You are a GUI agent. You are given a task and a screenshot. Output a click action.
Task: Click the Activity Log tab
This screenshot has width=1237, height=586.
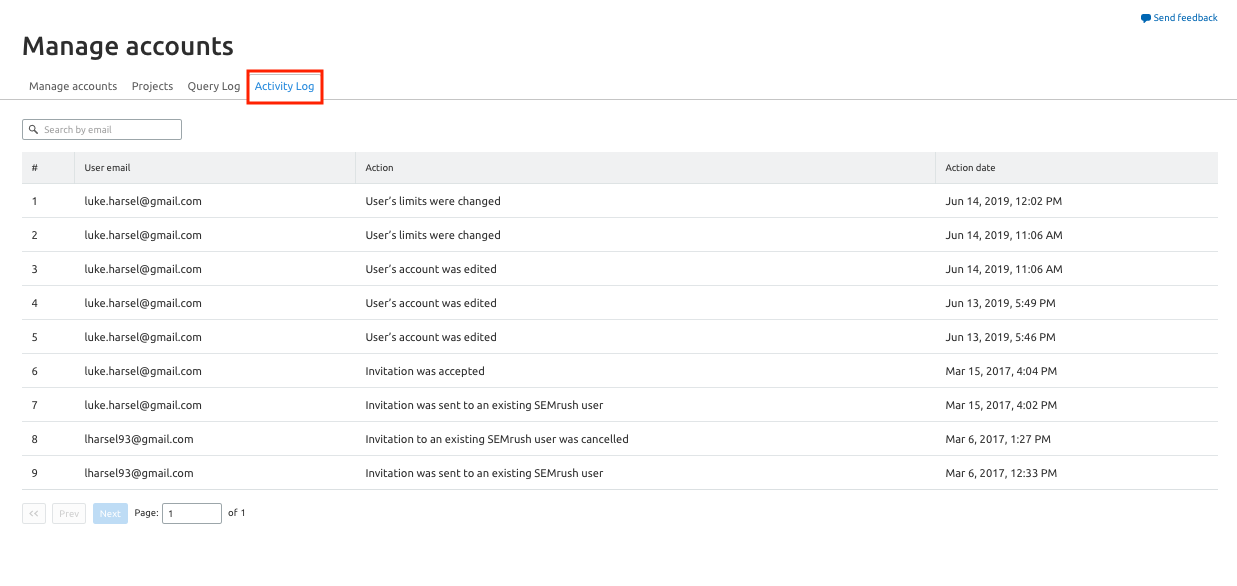(x=285, y=86)
